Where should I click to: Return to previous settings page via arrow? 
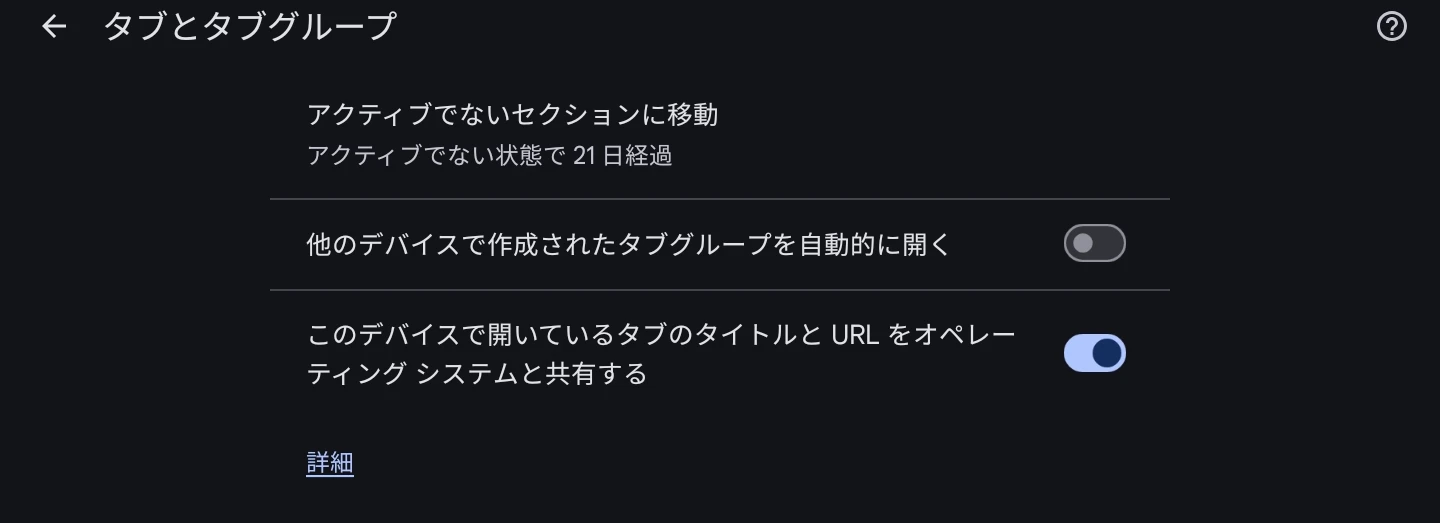click(x=54, y=27)
